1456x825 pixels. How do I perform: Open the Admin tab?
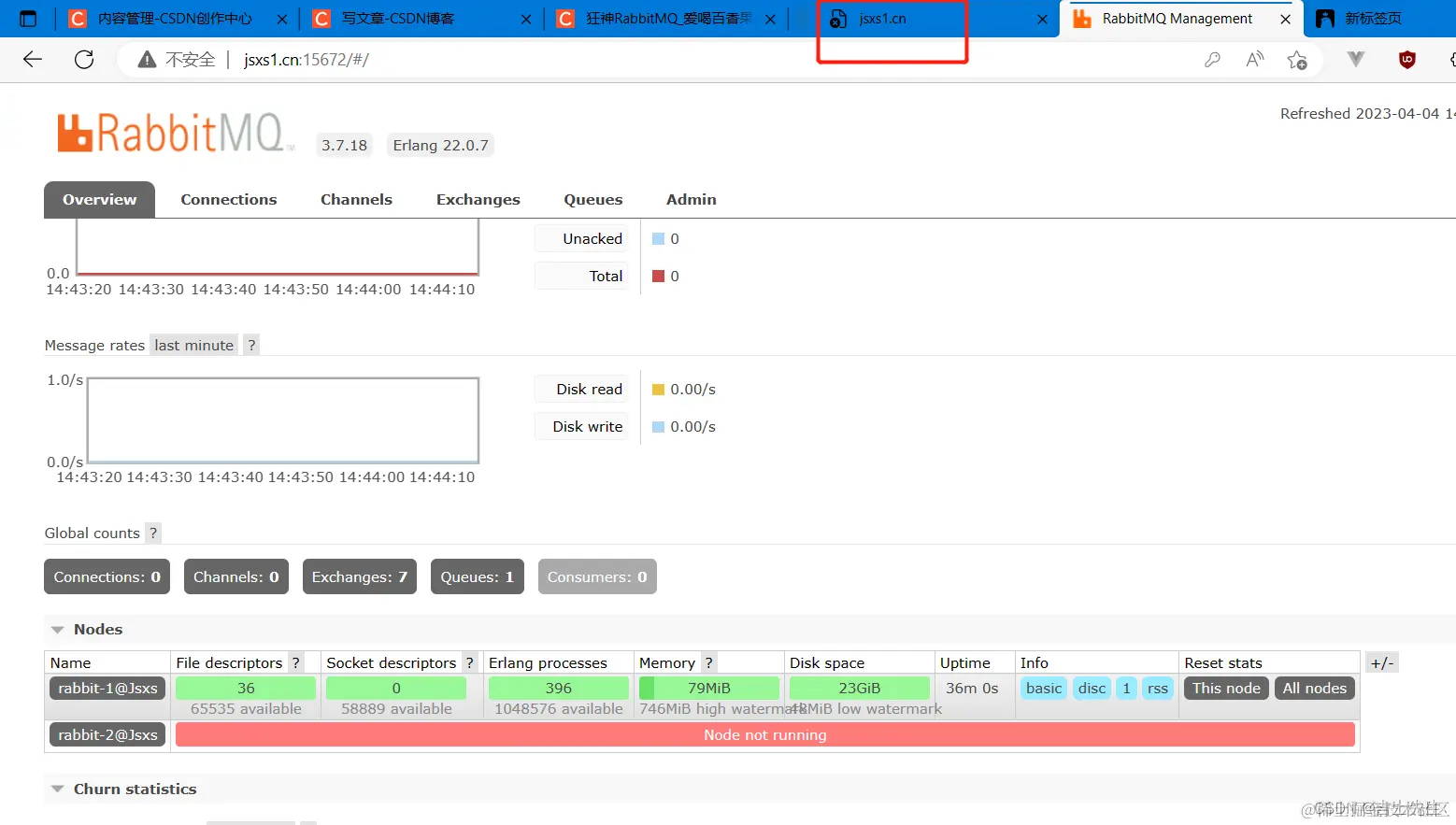[692, 200]
